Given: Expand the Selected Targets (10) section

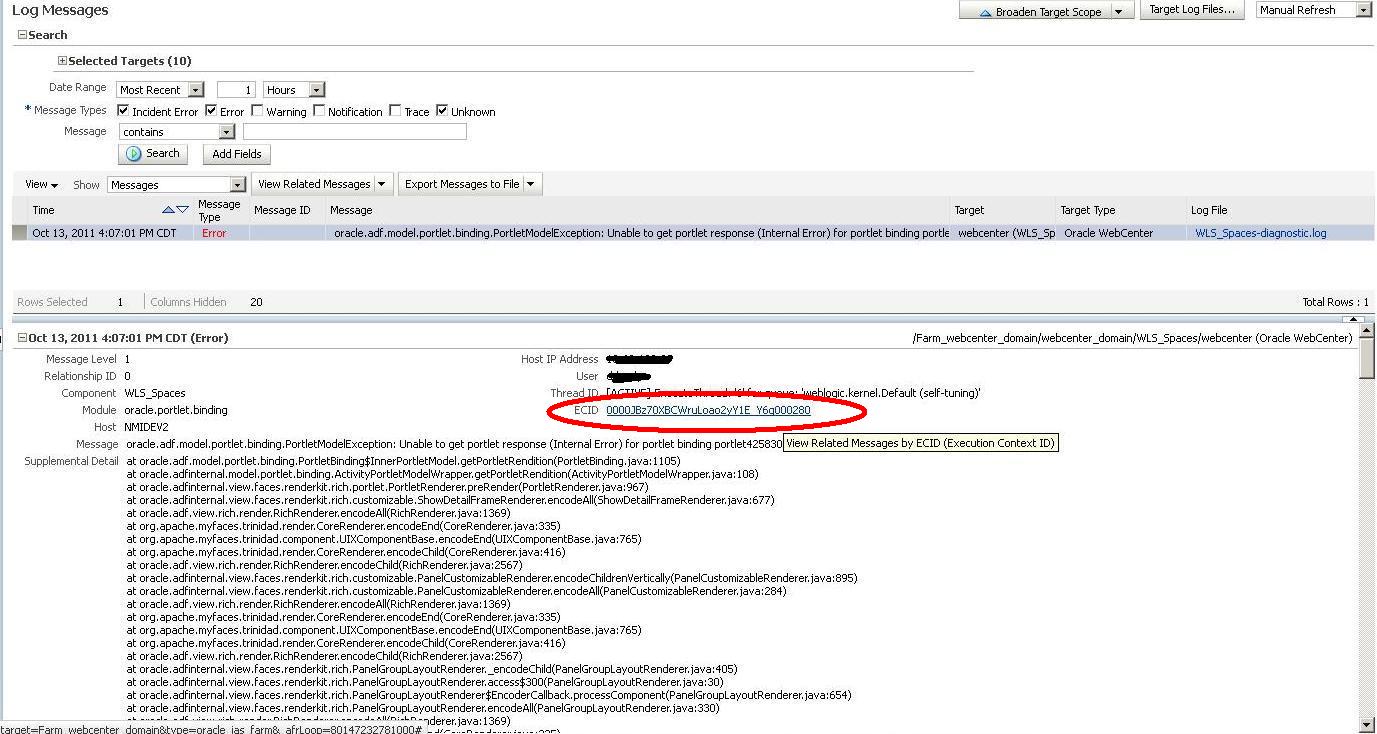Looking at the screenshot, I should 61,60.
